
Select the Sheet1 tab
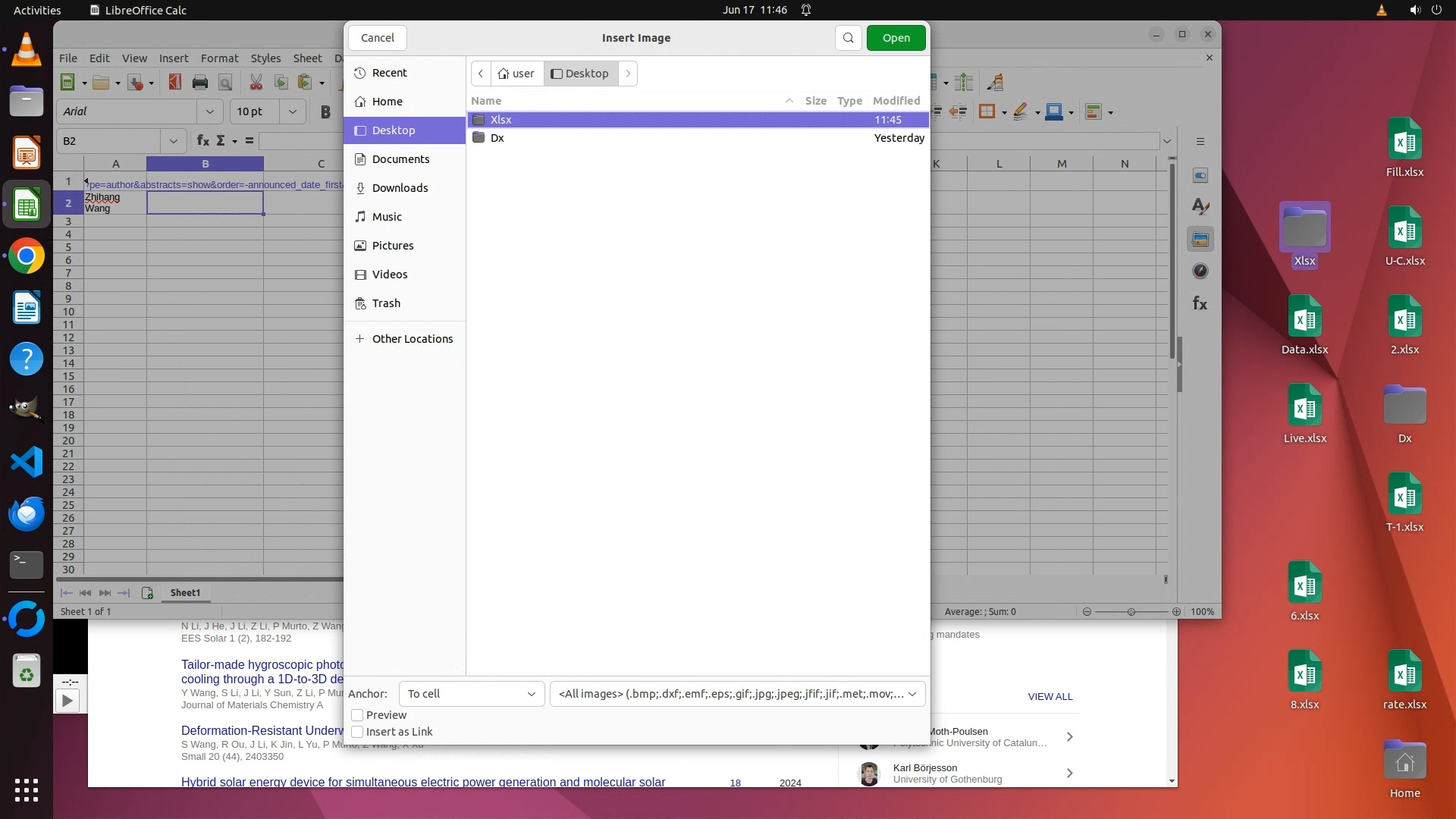point(185,593)
